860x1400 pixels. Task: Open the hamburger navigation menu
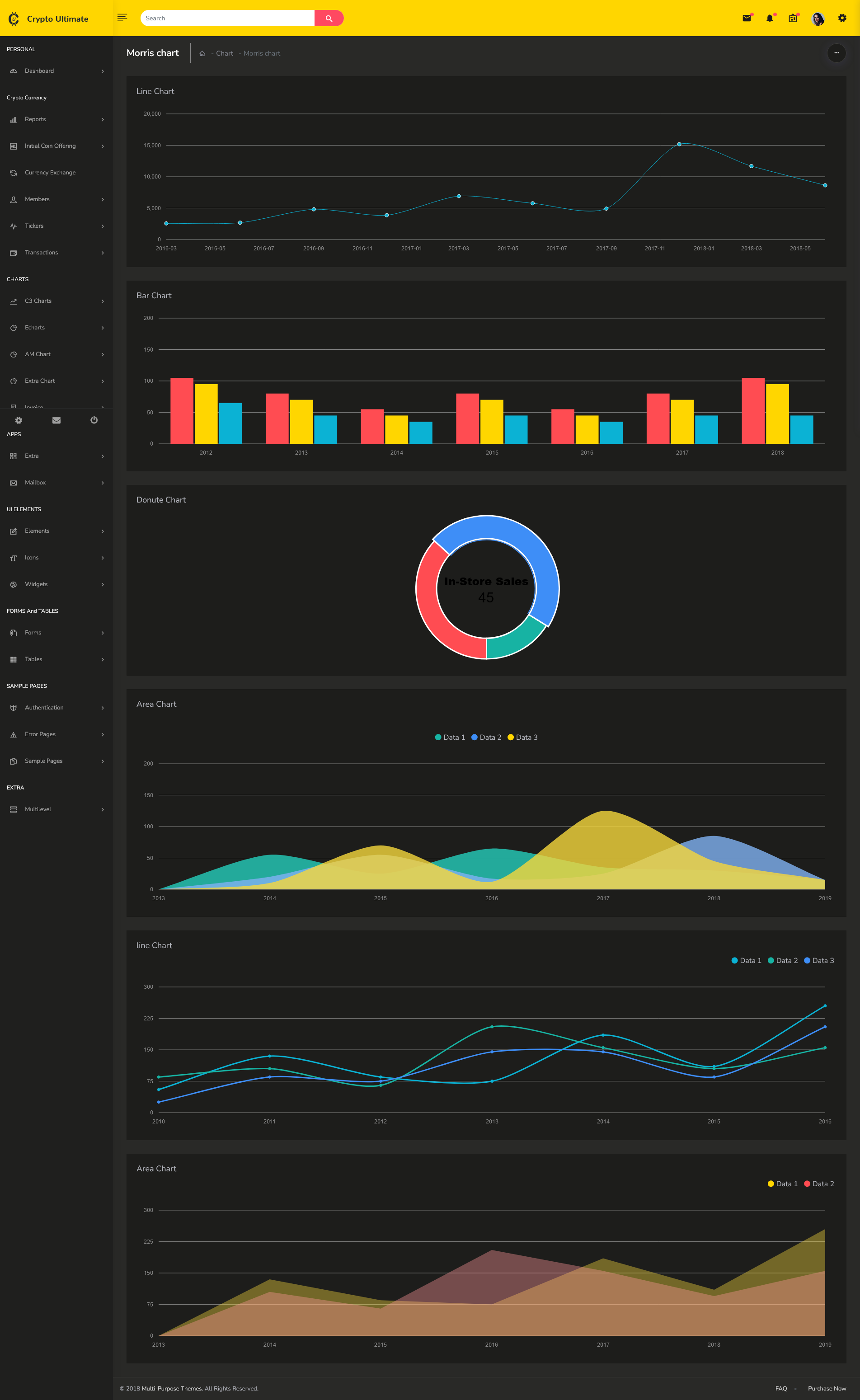pos(122,17)
